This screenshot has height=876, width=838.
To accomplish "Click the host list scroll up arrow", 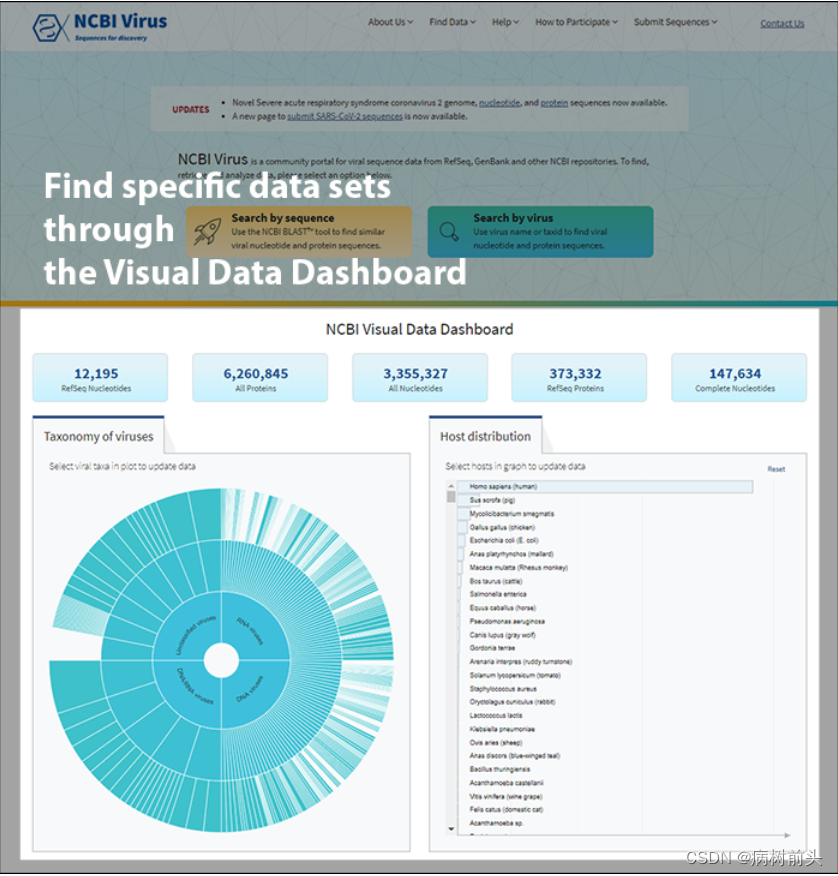I will tap(451, 487).
